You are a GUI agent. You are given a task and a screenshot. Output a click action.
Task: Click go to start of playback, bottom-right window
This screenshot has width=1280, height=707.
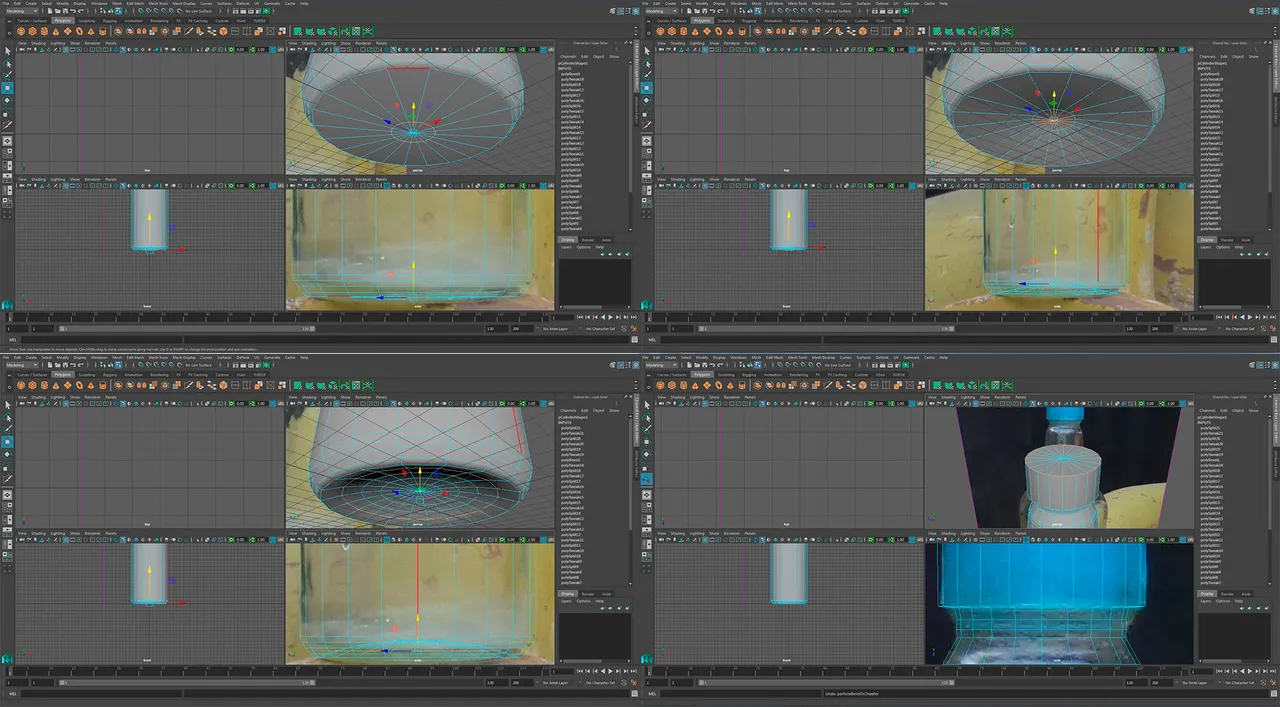[x=1220, y=671]
